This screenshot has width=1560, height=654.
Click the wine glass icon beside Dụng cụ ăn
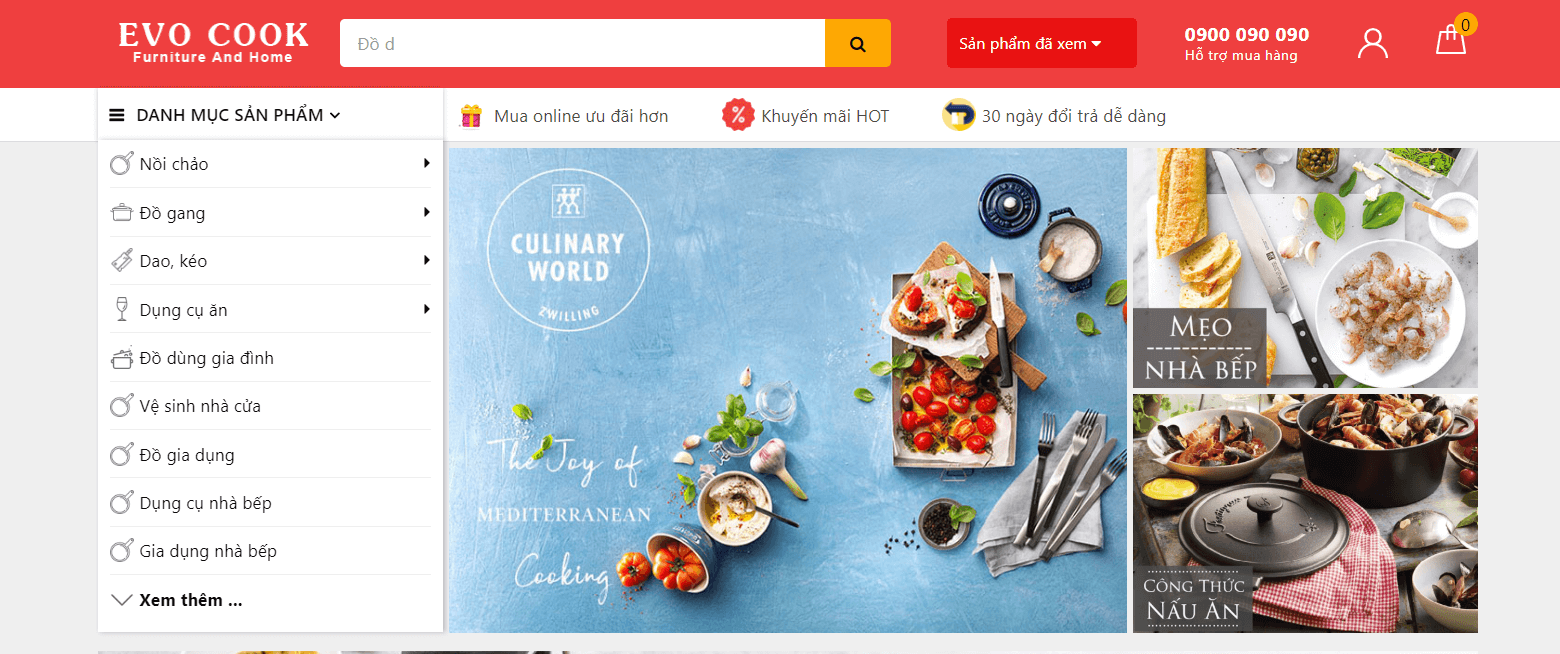click(121, 309)
